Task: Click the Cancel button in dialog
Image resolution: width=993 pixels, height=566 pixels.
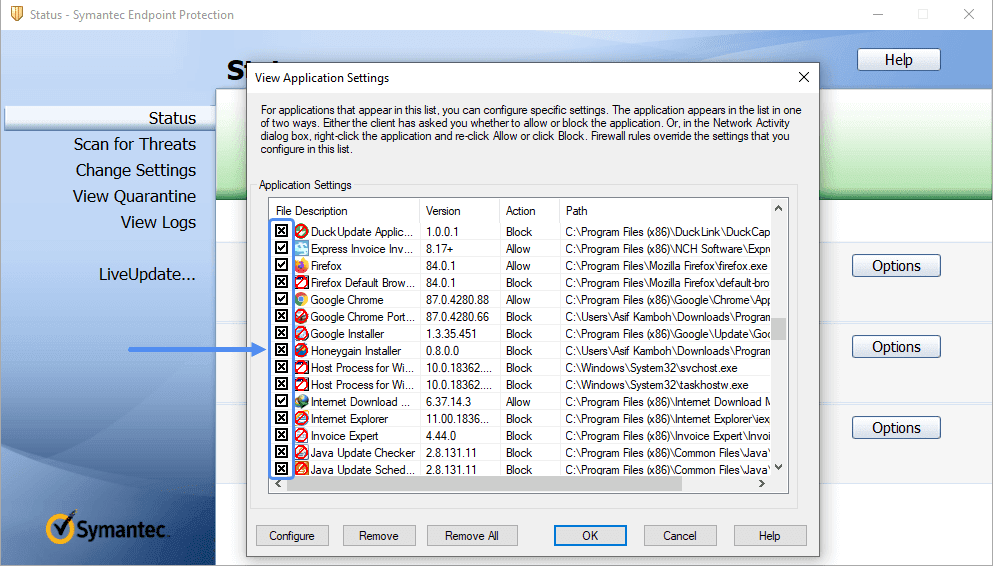Action: pos(680,536)
